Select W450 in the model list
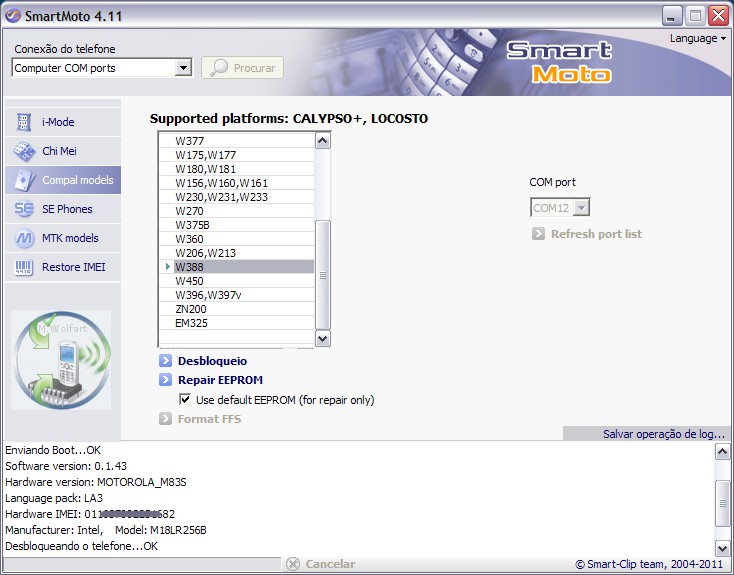The image size is (734, 575). [x=190, y=281]
